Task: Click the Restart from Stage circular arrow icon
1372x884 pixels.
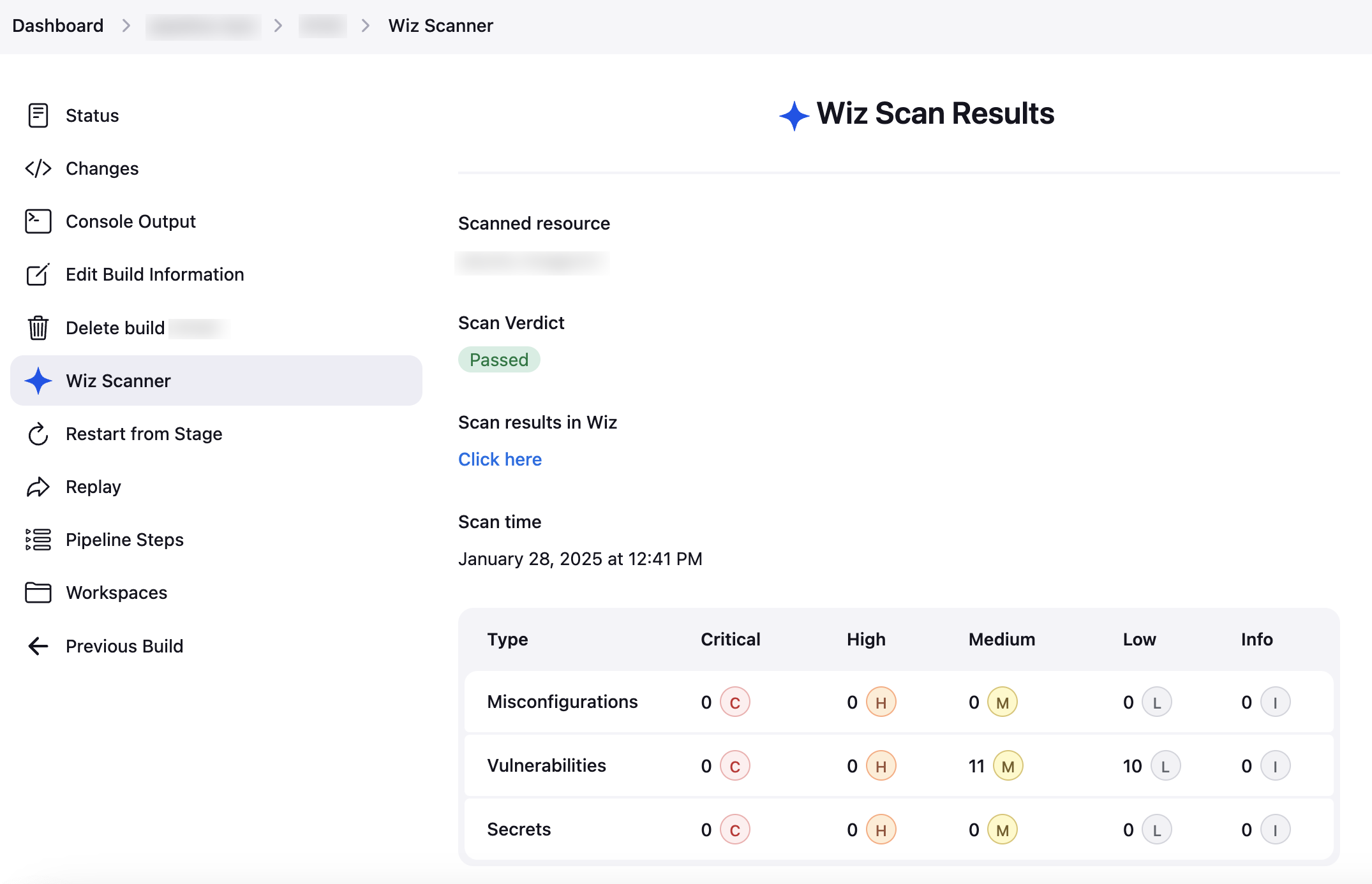Action: click(38, 434)
